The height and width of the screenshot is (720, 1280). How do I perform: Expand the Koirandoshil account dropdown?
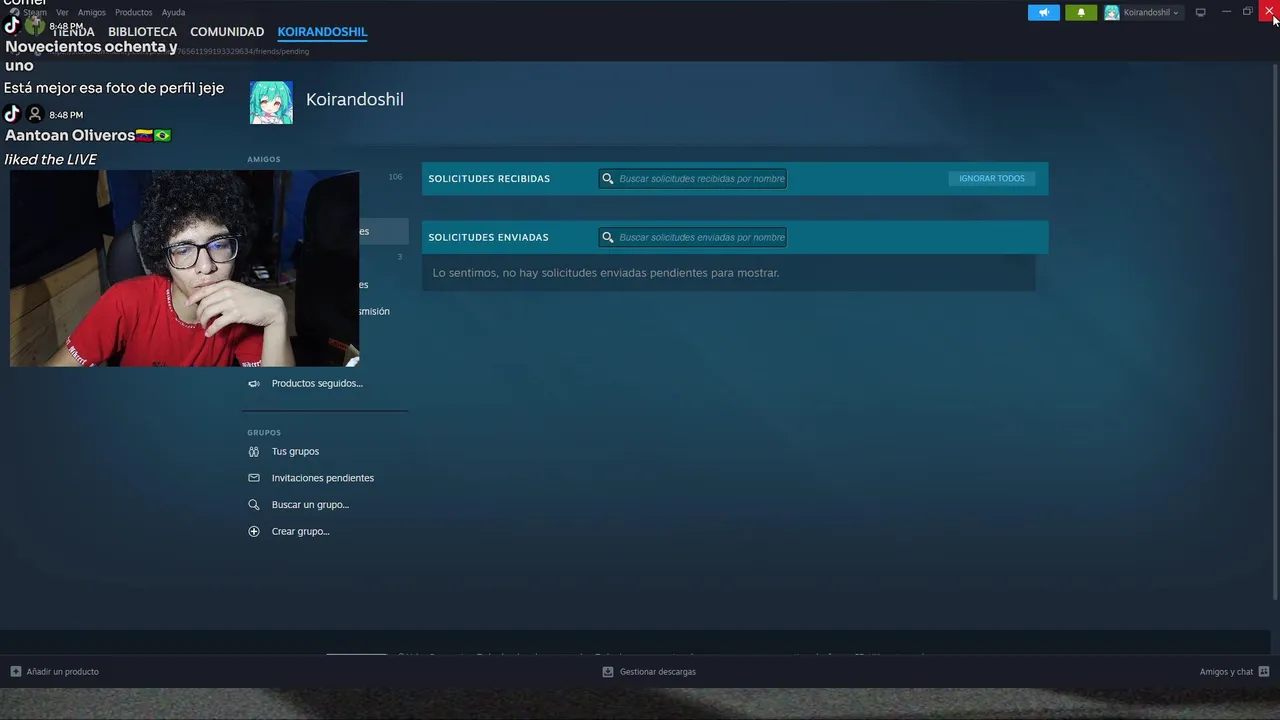coord(1143,13)
